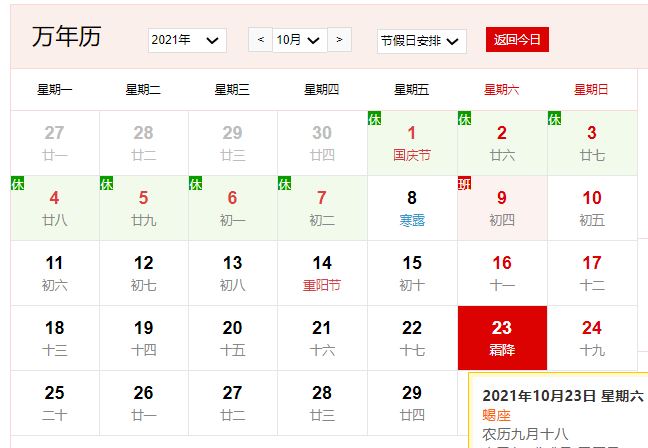
Task: Select October 24 十九
Action: pyautogui.click(x=592, y=338)
